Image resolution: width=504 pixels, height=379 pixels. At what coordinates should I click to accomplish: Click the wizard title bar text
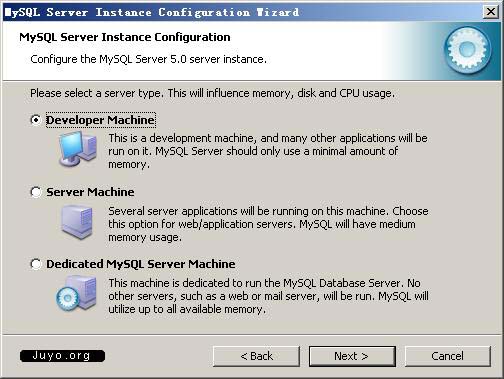pyautogui.click(x=152, y=12)
